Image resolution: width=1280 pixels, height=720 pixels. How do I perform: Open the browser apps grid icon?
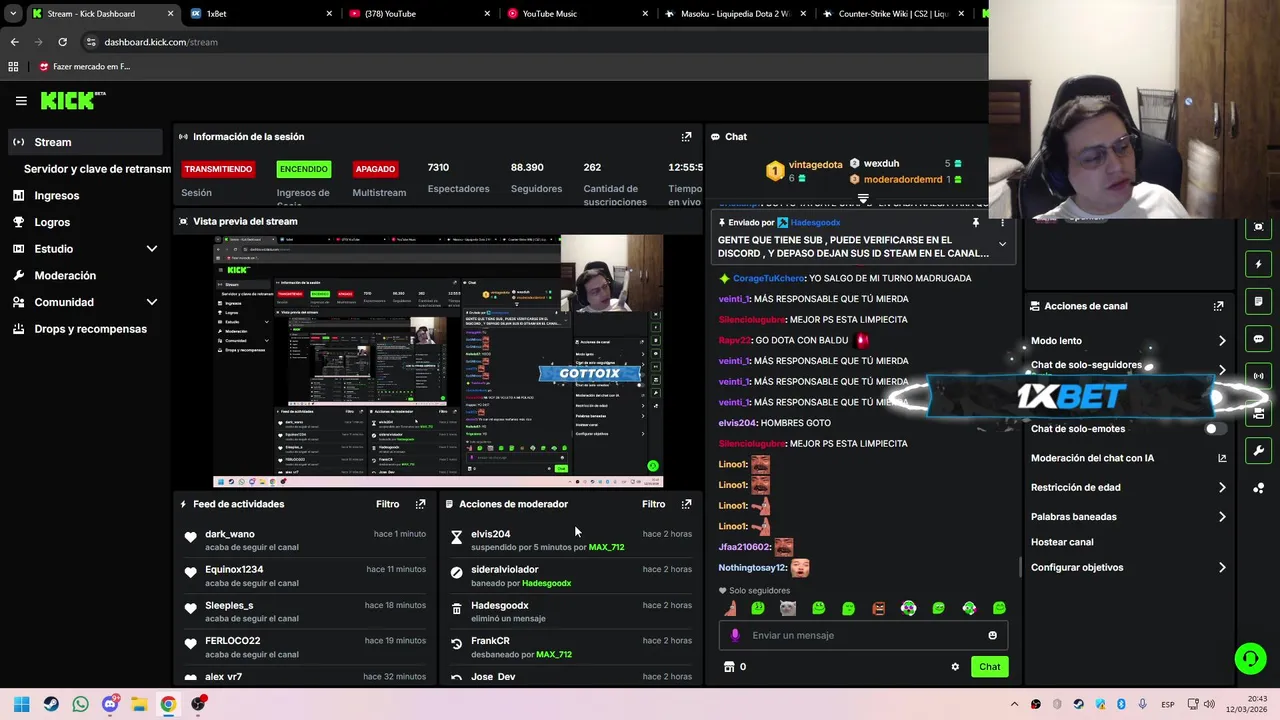pyautogui.click(x=13, y=67)
